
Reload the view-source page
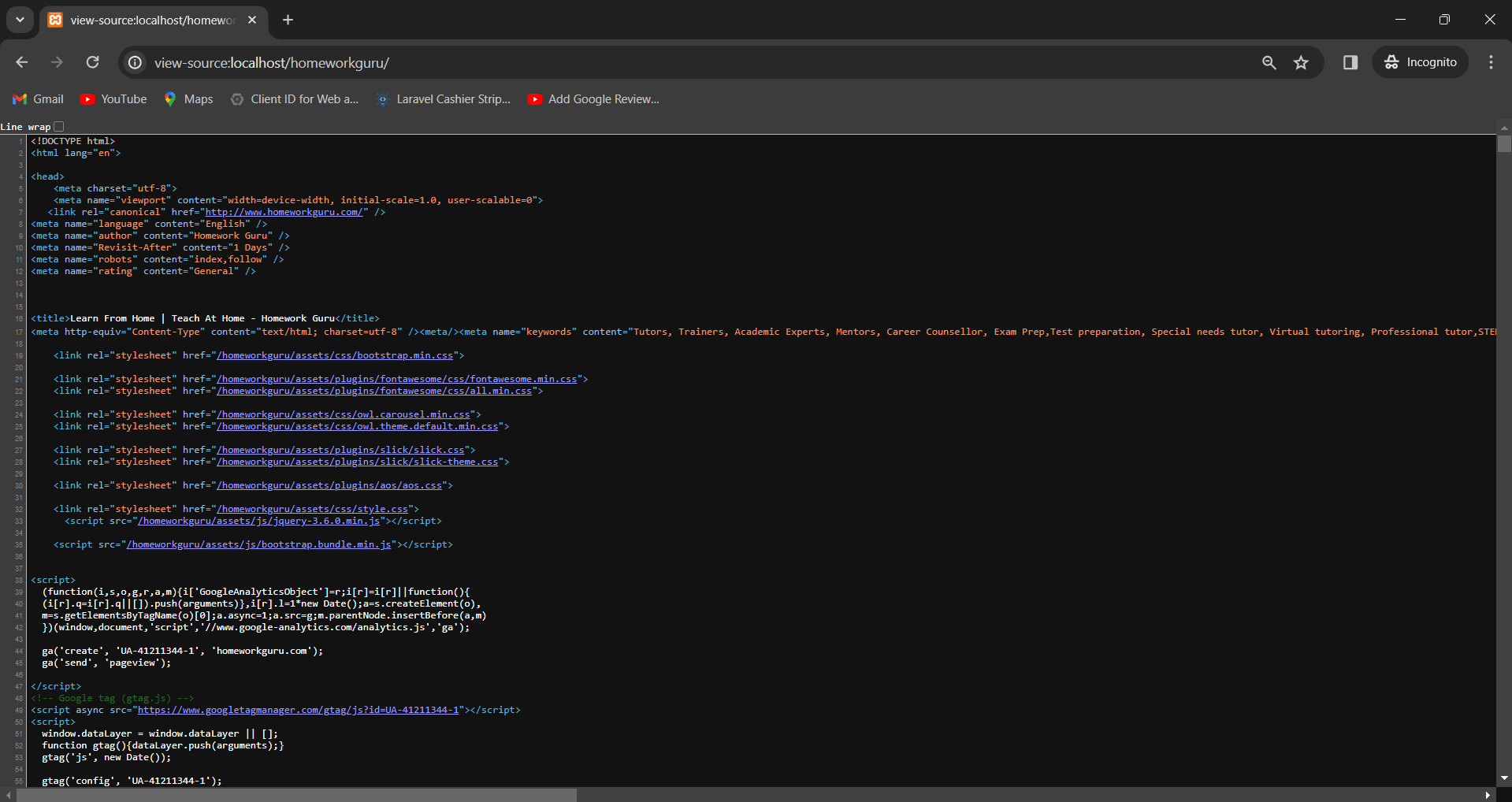(x=92, y=62)
